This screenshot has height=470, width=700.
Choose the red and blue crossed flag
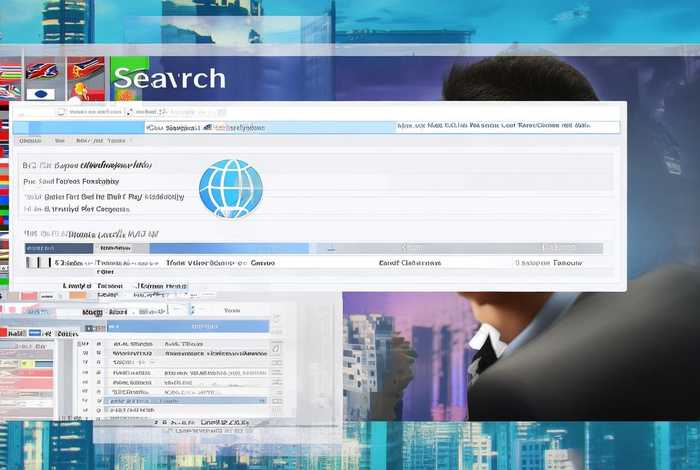(x=41, y=71)
